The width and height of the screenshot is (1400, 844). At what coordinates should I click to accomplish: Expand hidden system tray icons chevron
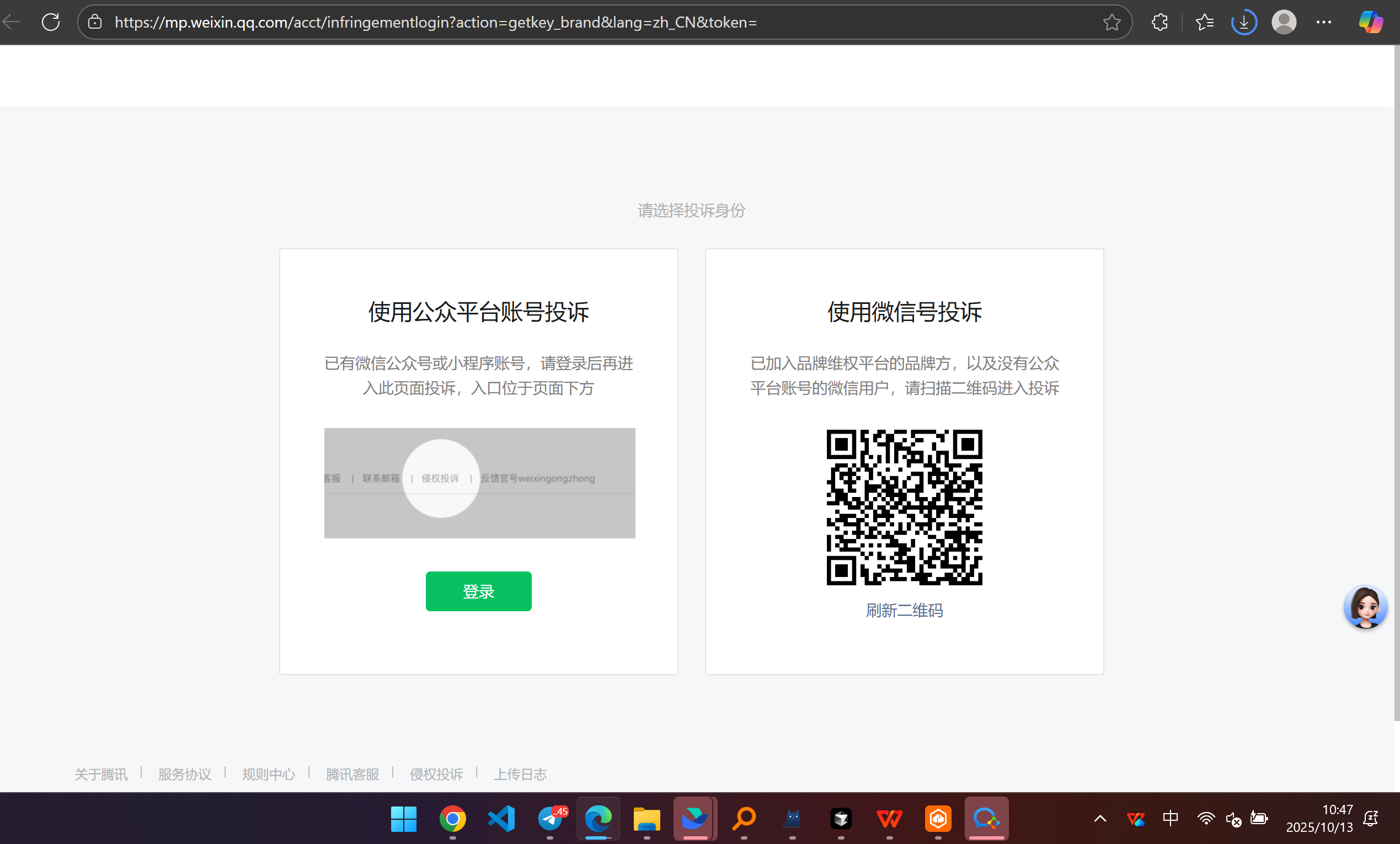pos(1100,819)
